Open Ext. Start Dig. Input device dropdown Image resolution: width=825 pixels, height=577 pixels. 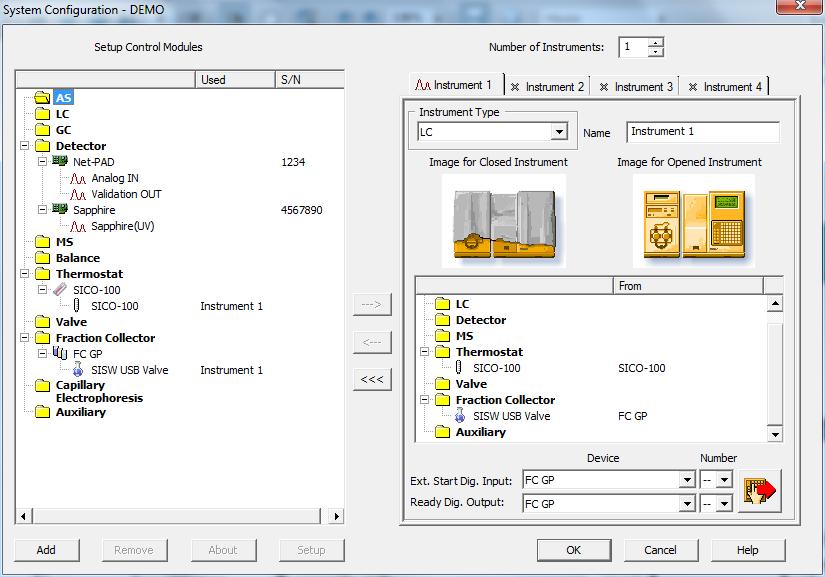687,480
